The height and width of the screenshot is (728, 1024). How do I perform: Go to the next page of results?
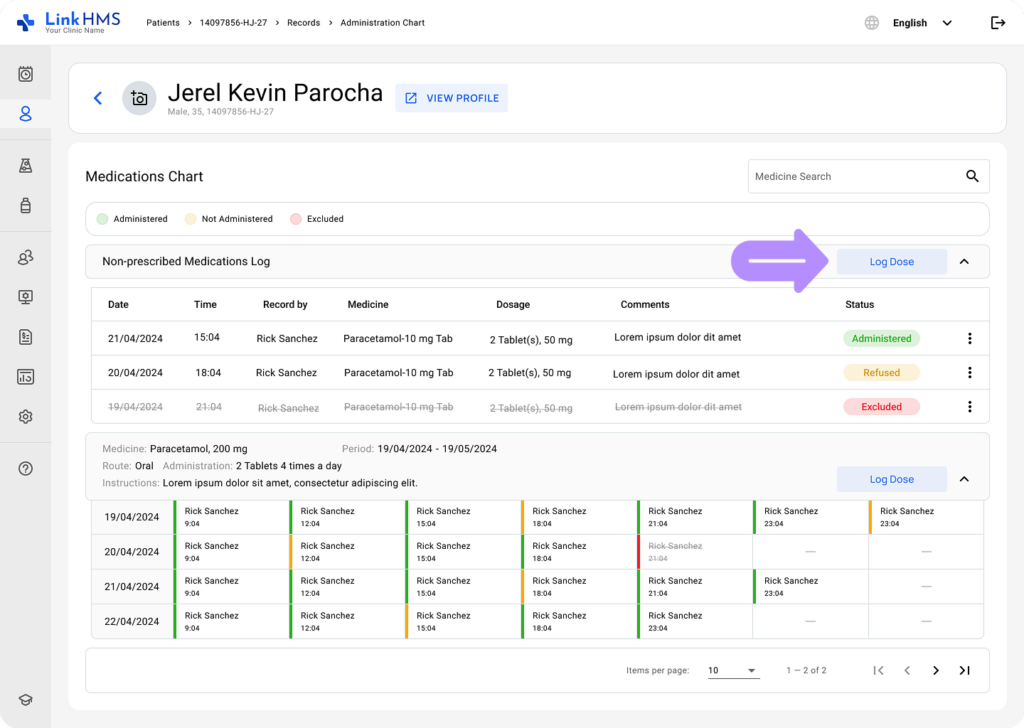[936, 670]
